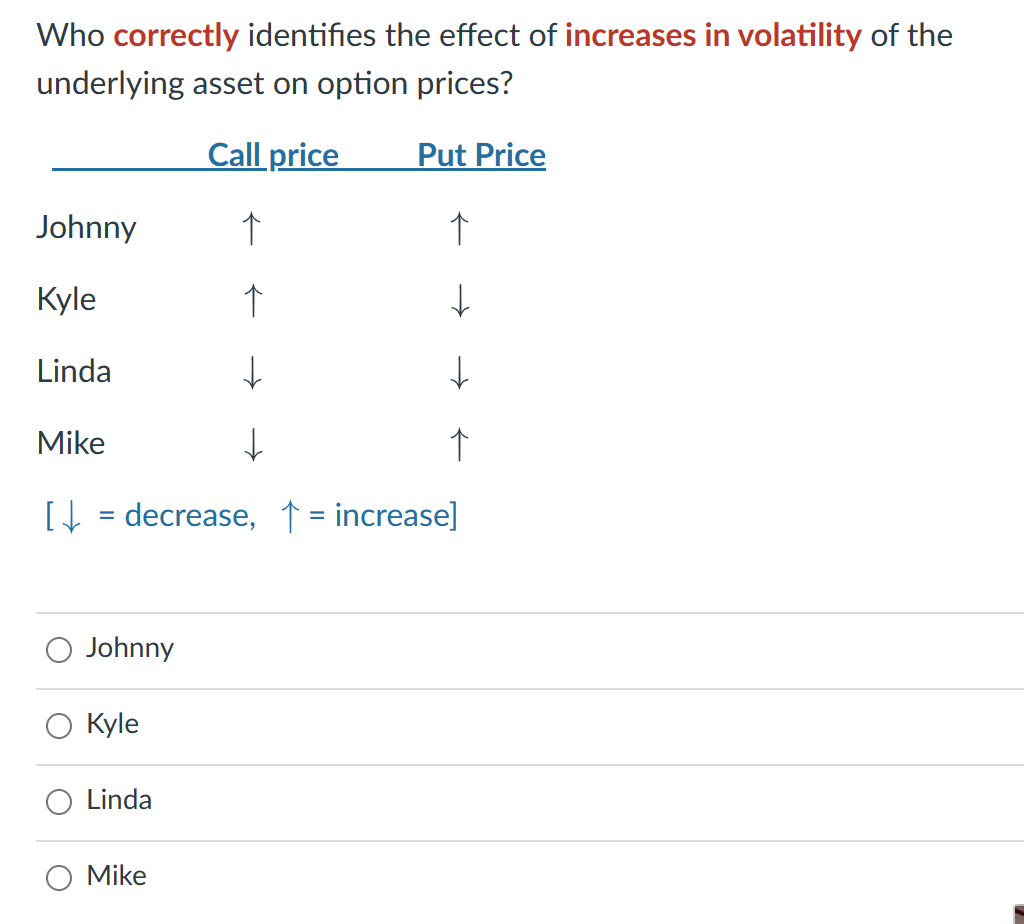This screenshot has width=1024, height=924.
Task: Click Mike's put price up arrow
Action: (458, 444)
